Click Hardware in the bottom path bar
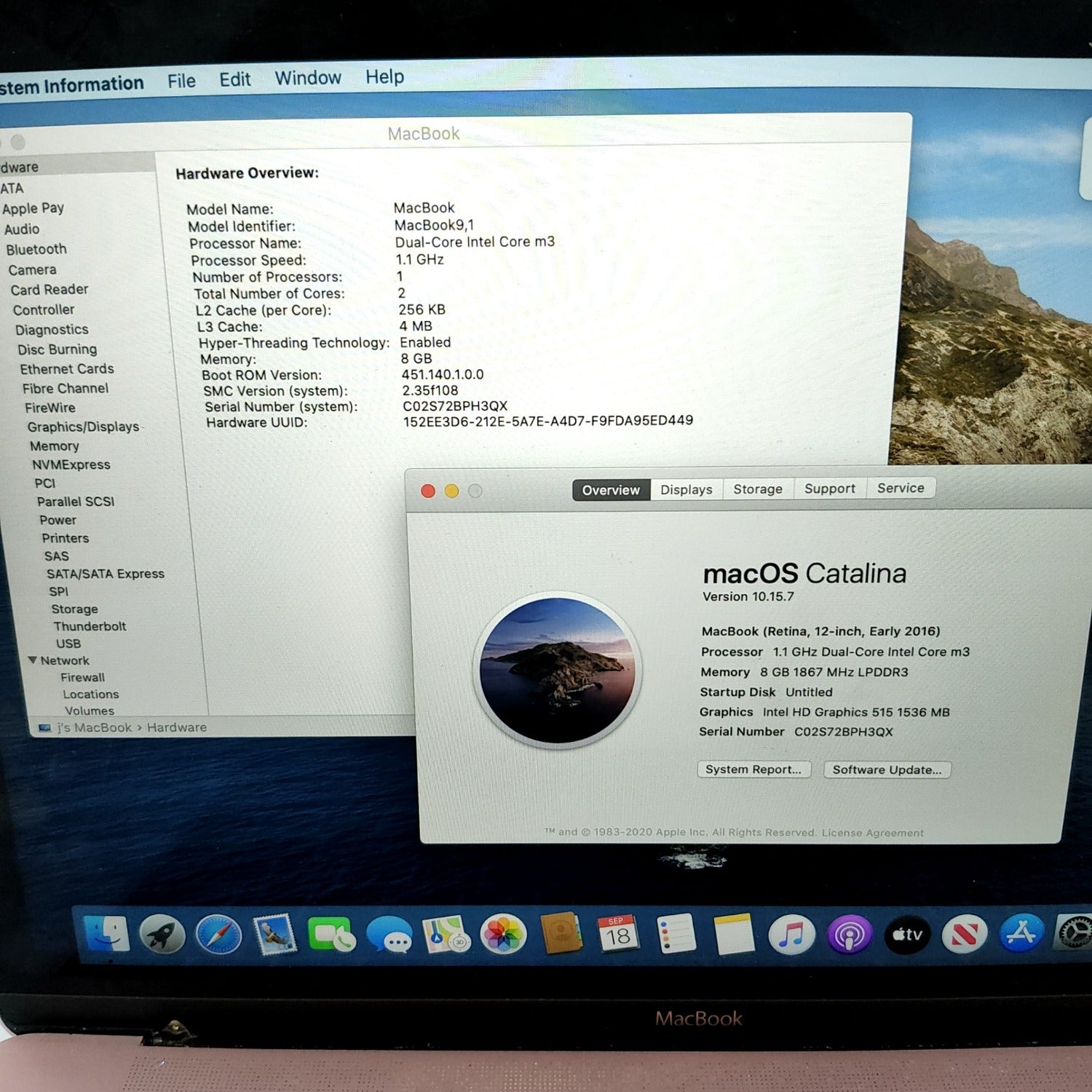This screenshot has width=1092, height=1092. pyautogui.click(x=177, y=727)
